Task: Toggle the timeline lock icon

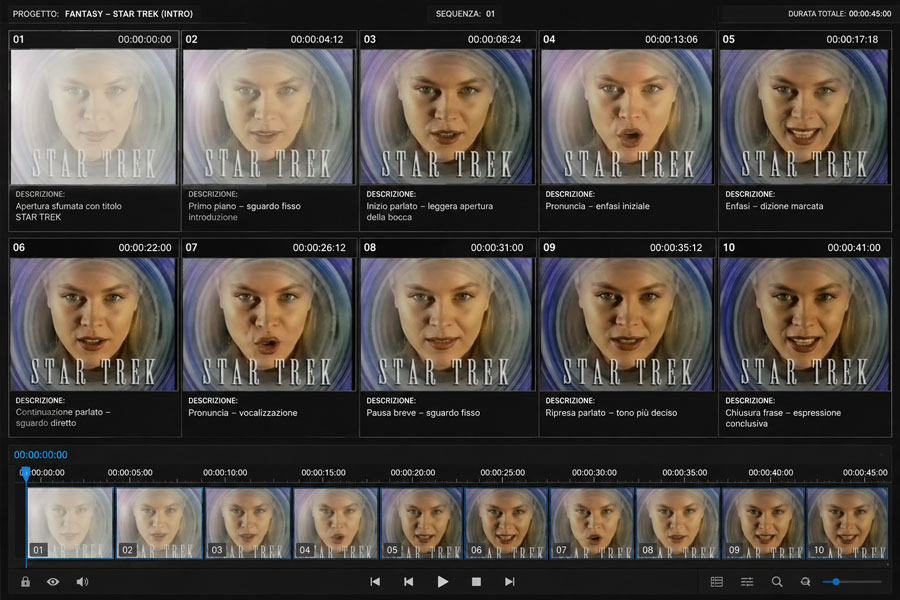Action: click(x=25, y=582)
